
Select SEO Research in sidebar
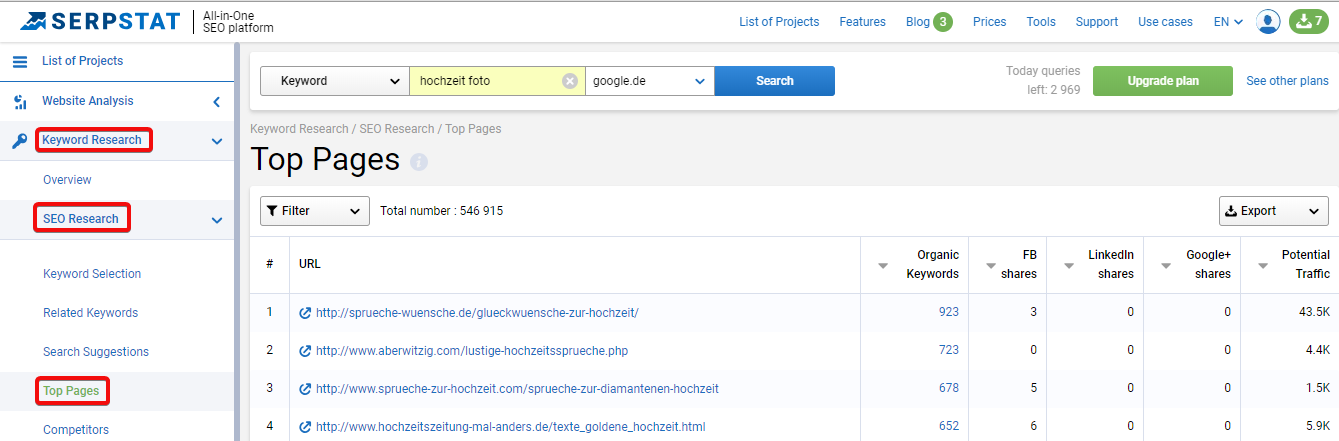pos(80,219)
